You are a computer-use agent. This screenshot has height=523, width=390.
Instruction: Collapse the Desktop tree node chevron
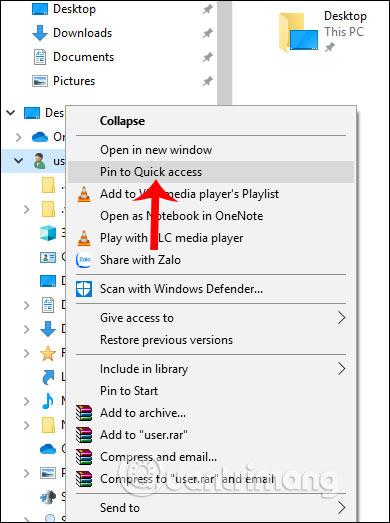[x=11, y=113]
